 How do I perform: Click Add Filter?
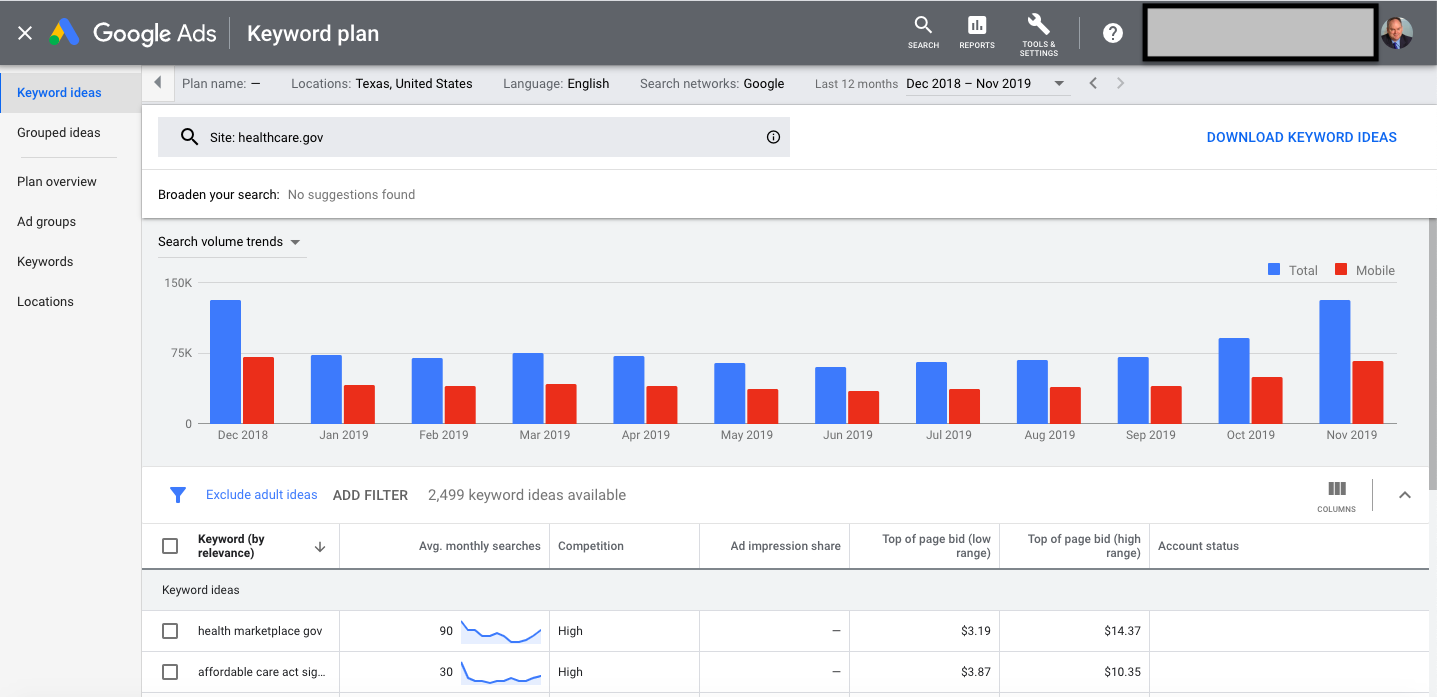[x=370, y=495]
